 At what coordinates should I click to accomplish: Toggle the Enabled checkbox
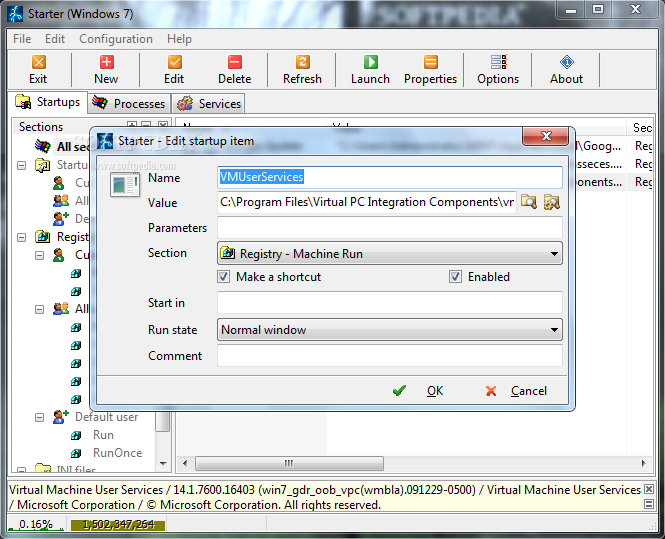click(x=455, y=277)
